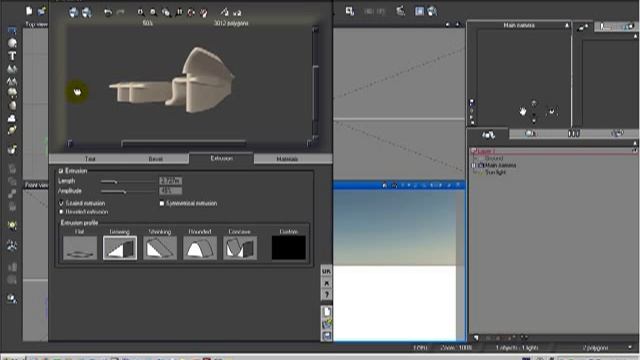The image size is (640, 360).
Task: Select the rock tool in left toolbar
Action: pyautogui.click(x=12, y=106)
